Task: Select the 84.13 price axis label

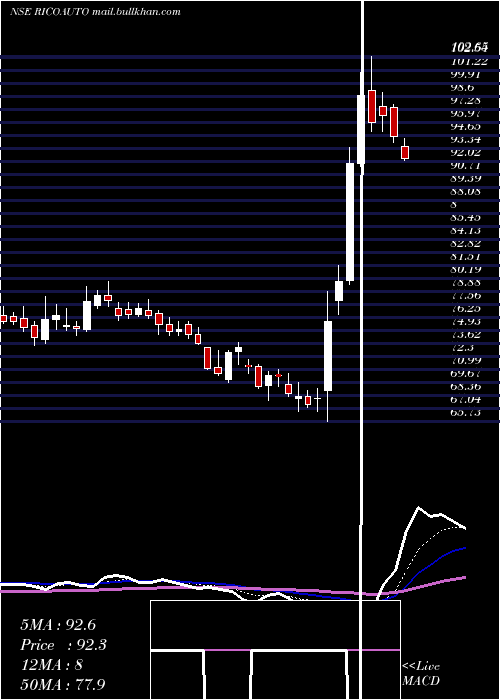Action: tap(467, 230)
